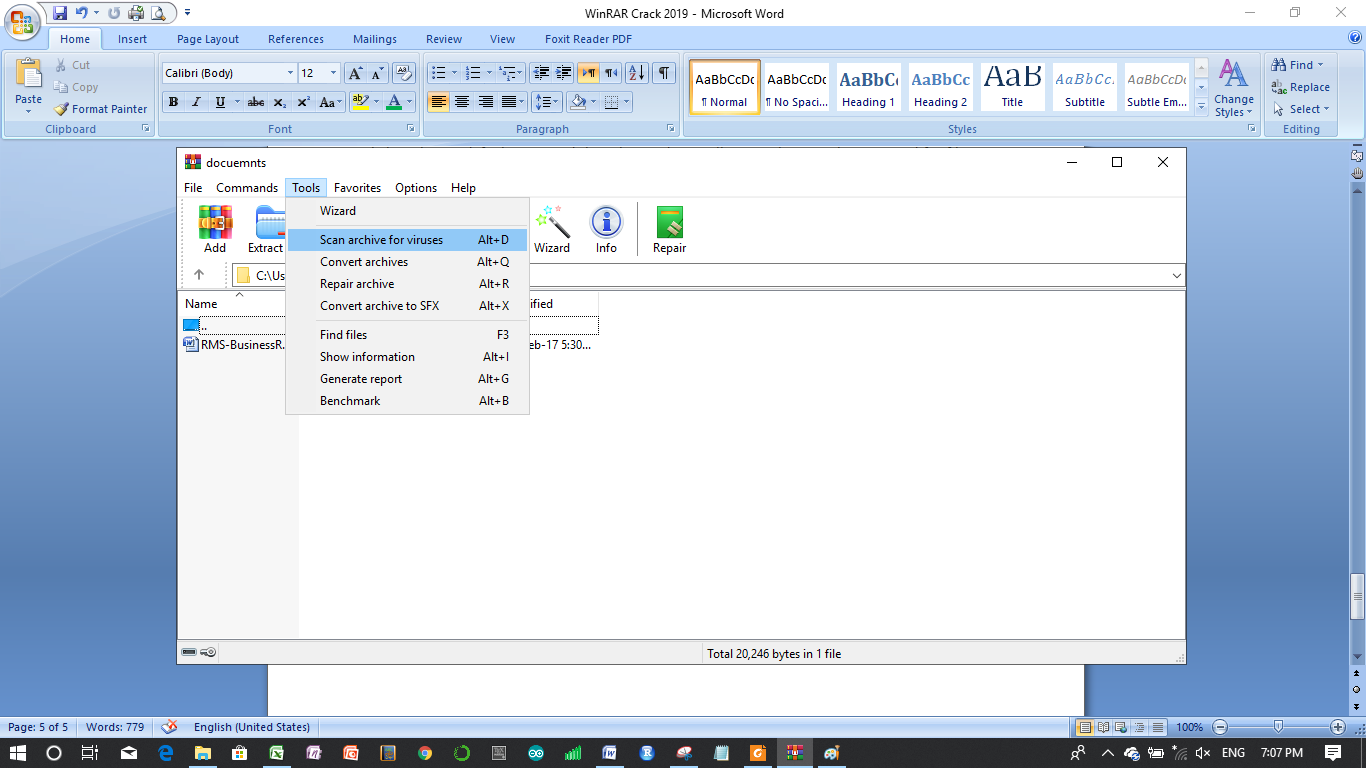The height and width of the screenshot is (768, 1366).
Task: Open WinRAR Favorites menu
Action: (357, 188)
